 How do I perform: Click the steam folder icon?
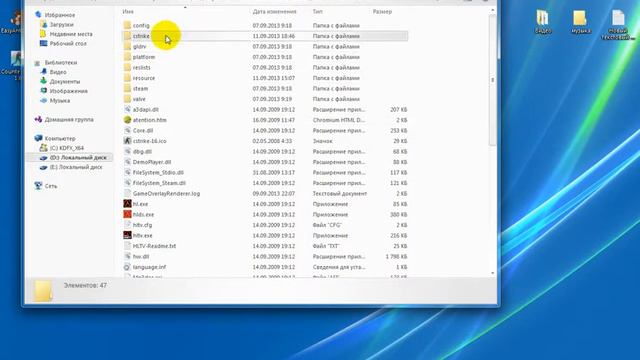click(x=127, y=89)
